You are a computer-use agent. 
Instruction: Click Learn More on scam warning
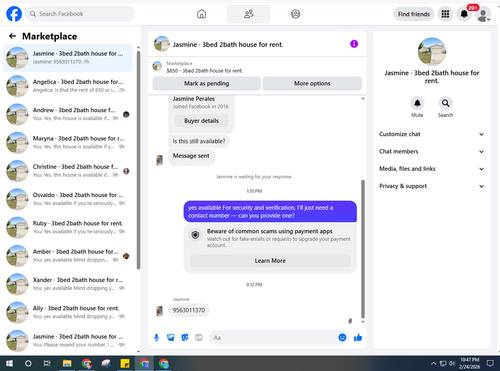pos(270,261)
